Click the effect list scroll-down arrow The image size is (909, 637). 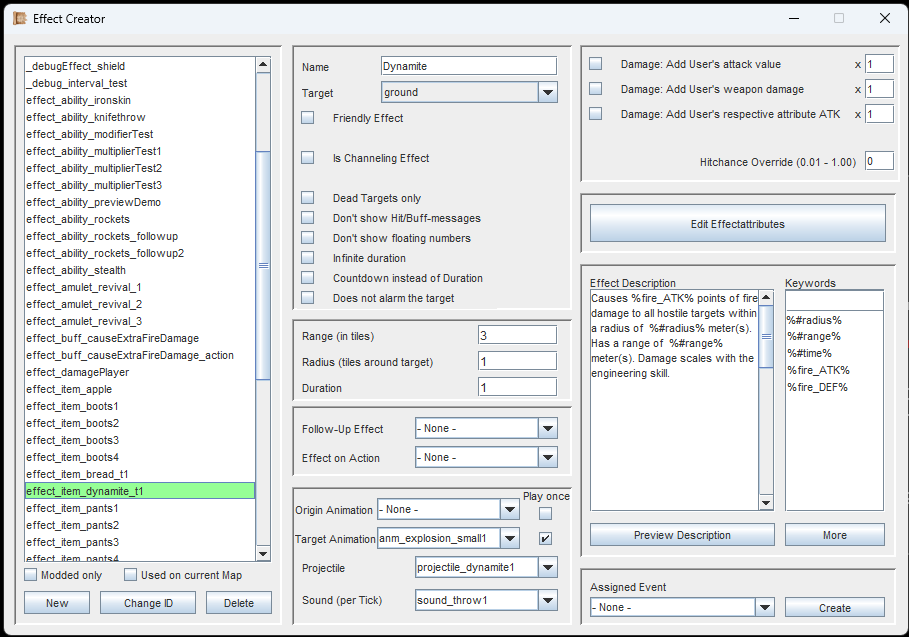264,553
